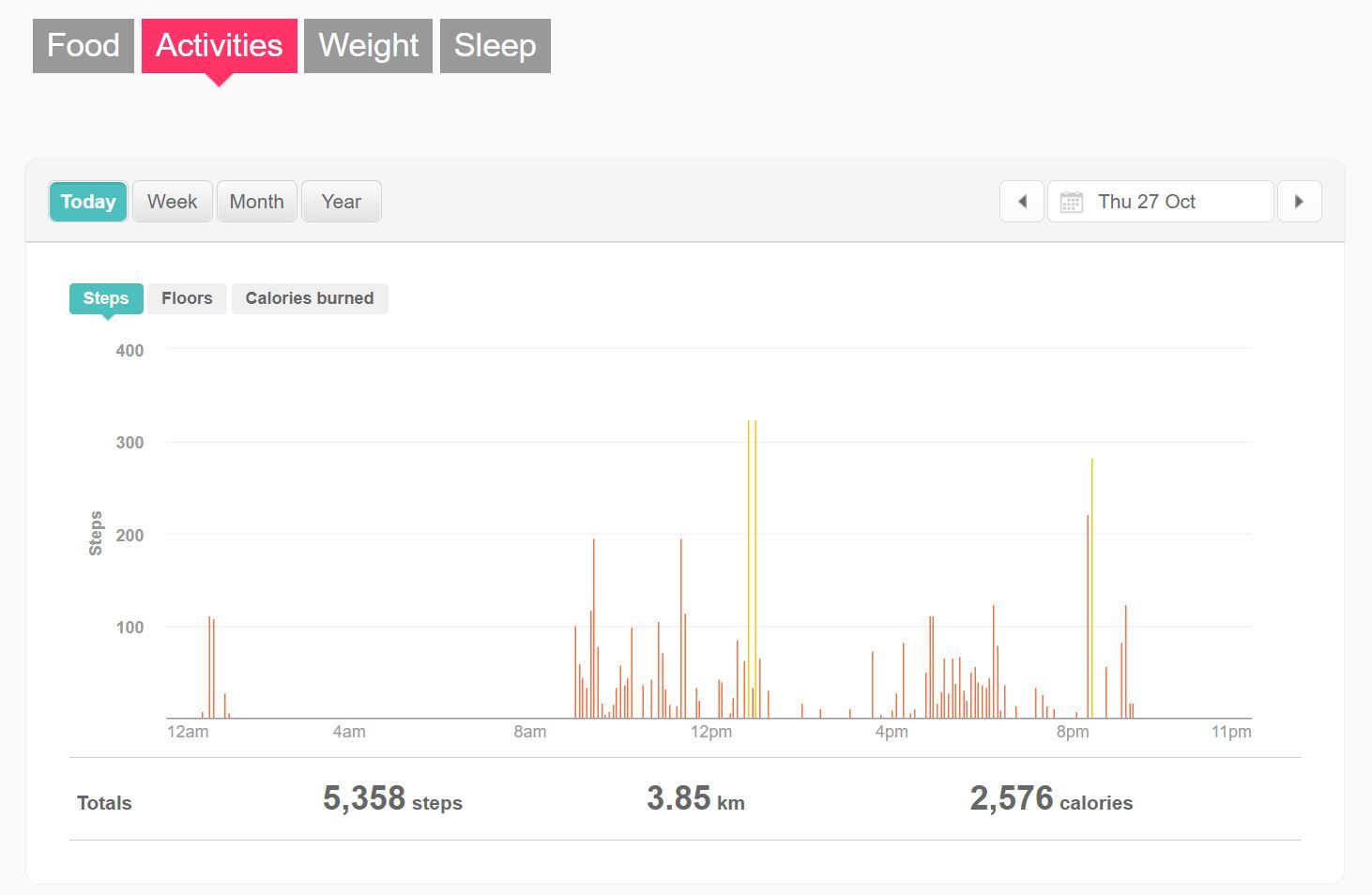Click the 2,576 calories total
This screenshot has height=895, width=1372.
click(x=1012, y=797)
